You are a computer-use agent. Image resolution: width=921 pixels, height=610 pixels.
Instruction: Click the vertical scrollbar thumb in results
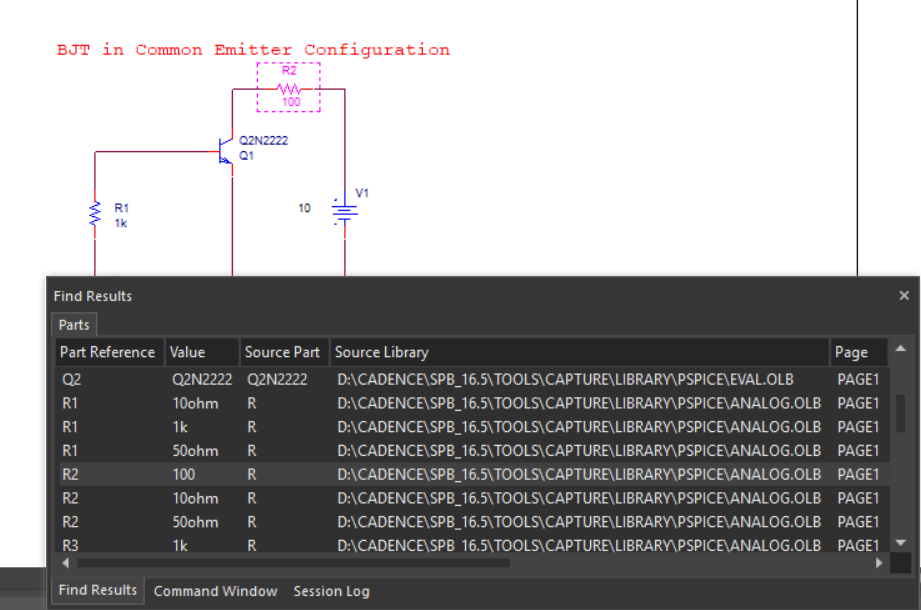pyautogui.click(x=900, y=412)
